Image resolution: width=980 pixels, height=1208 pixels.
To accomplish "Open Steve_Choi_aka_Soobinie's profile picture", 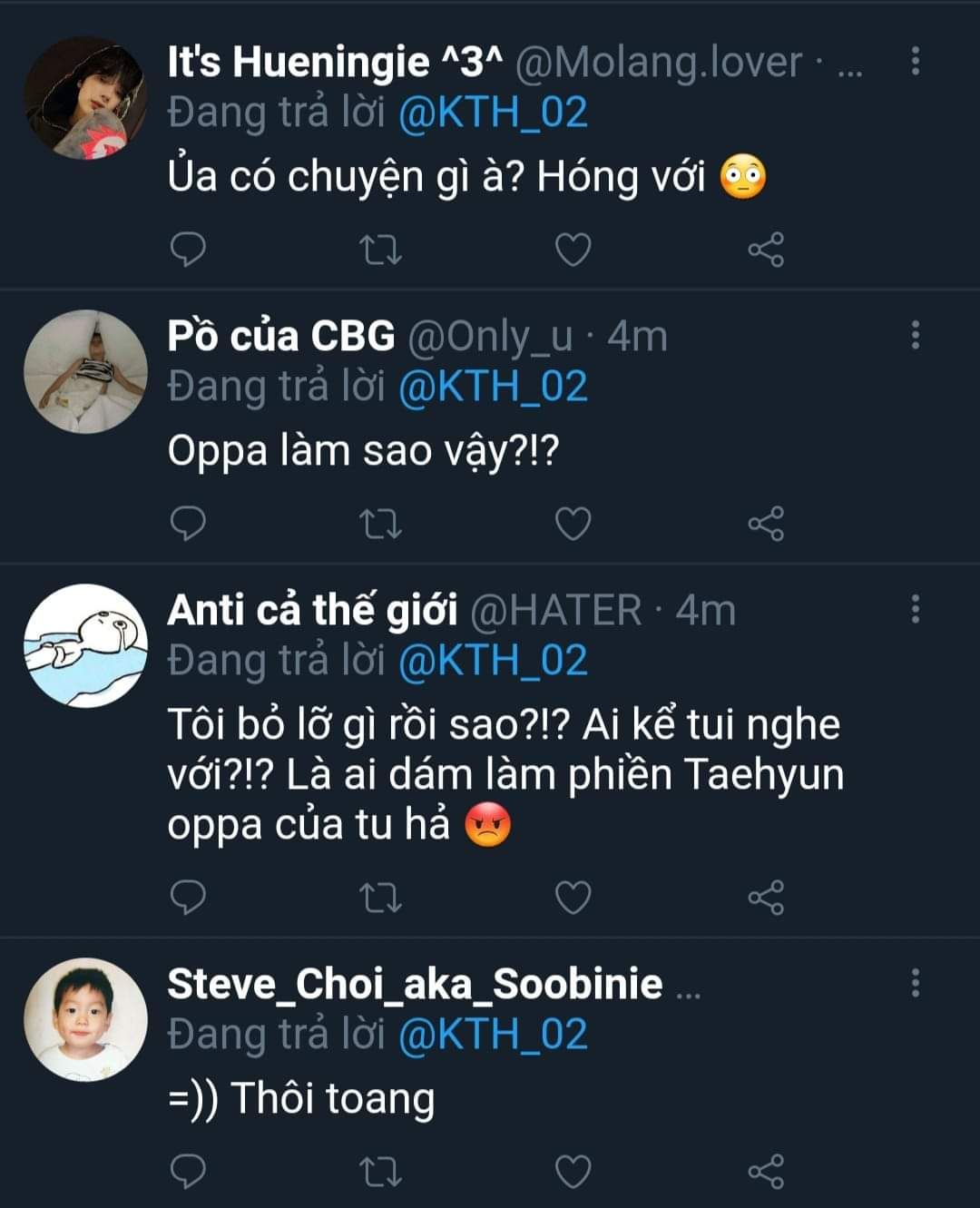I will pyautogui.click(x=85, y=1019).
